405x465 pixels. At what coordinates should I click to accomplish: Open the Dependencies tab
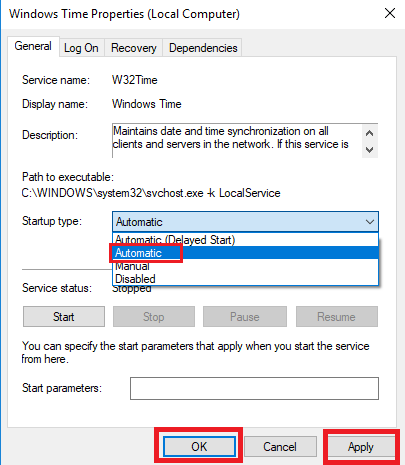point(203,48)
